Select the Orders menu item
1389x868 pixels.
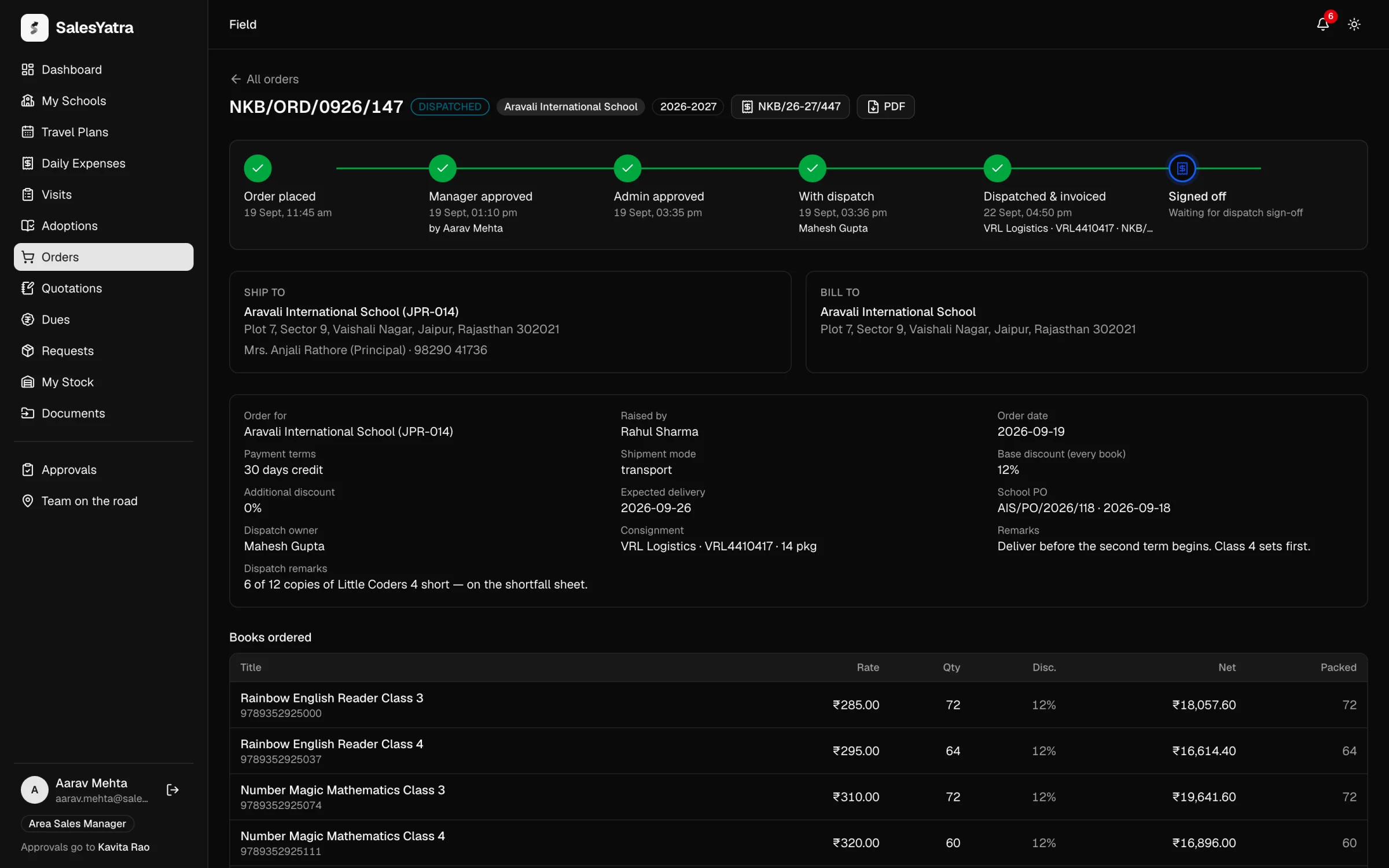[104, 257]
